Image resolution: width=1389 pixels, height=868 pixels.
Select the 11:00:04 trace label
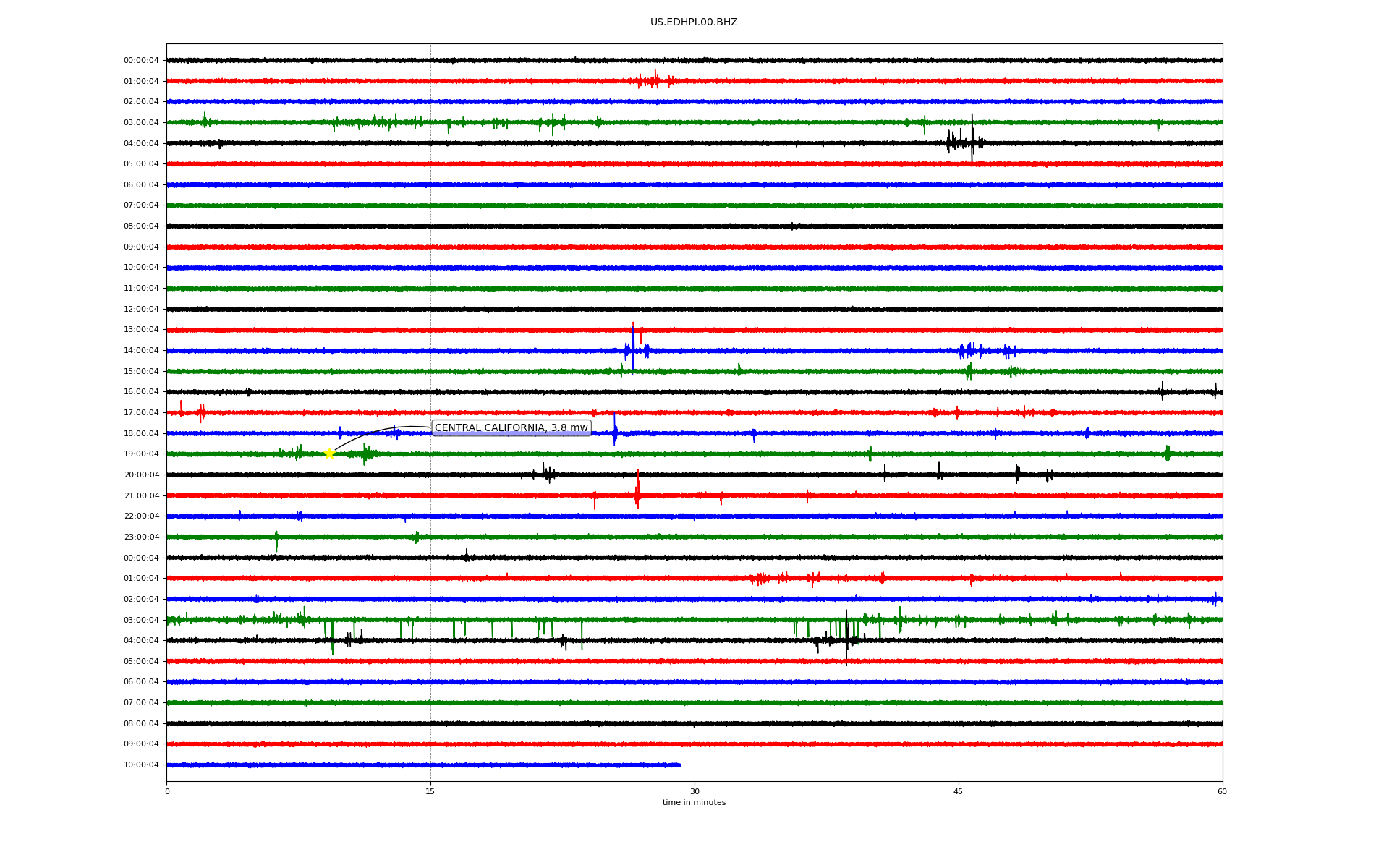pos(141,289)
